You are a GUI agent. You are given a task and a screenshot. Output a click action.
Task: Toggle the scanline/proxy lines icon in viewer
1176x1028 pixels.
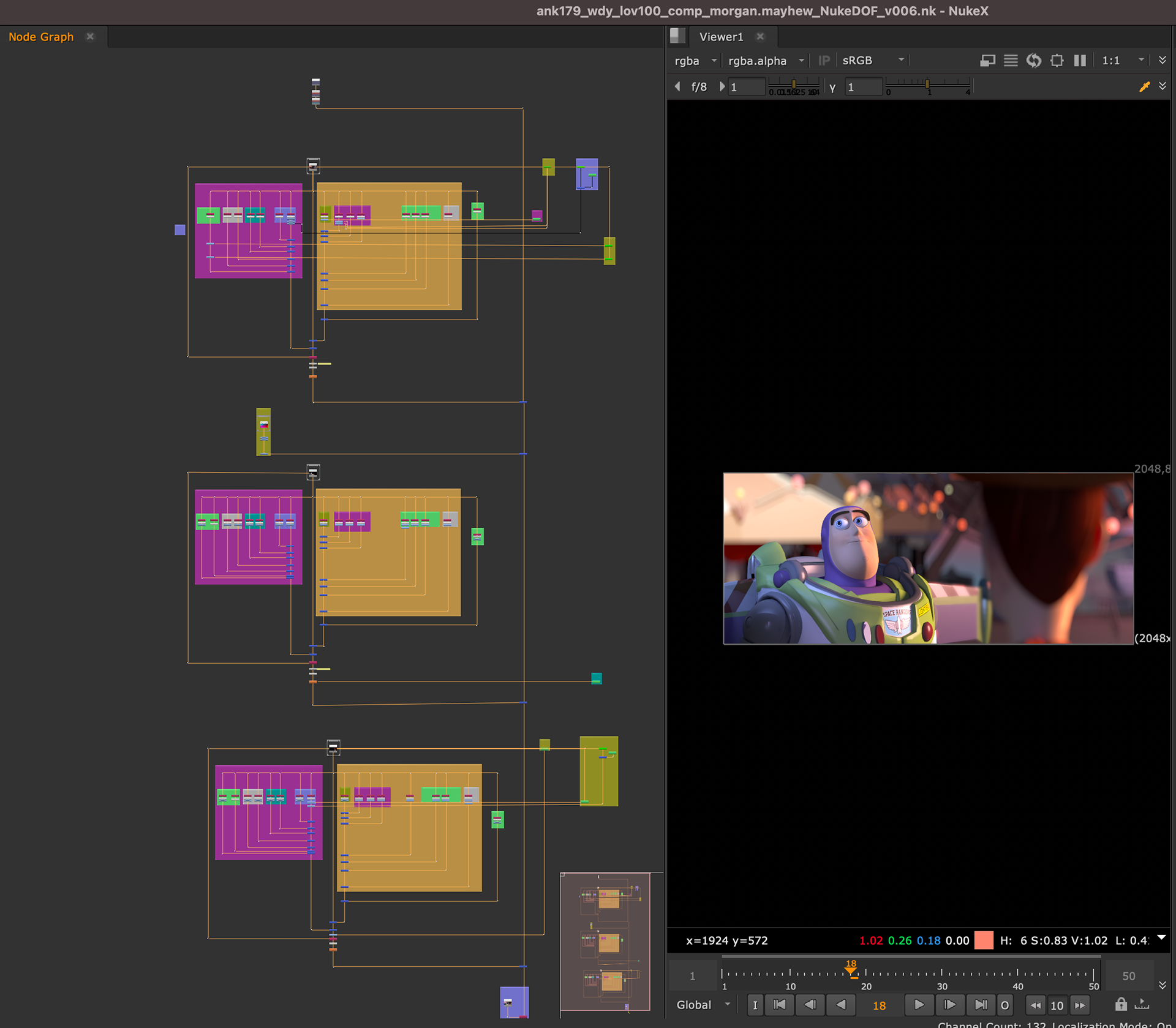pyautogui.click(x=1011, y=60)
